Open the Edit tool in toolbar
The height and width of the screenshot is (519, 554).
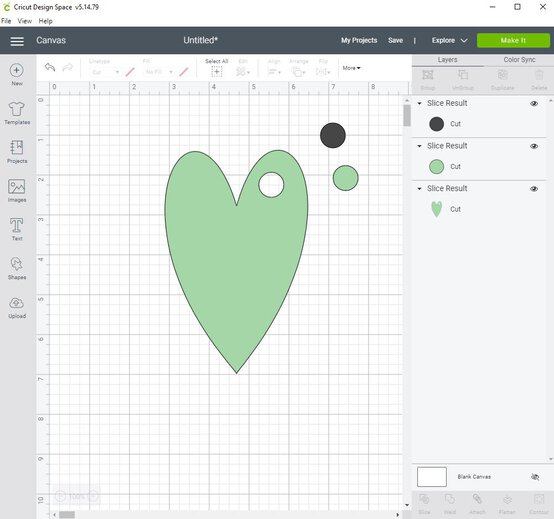point(243,68)
